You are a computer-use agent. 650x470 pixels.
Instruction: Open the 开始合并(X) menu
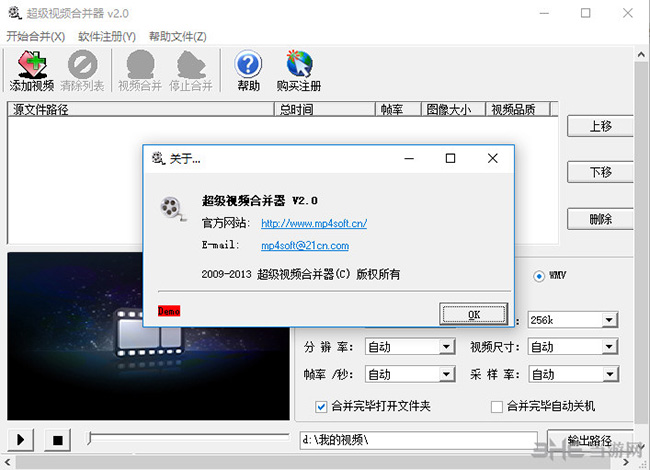pyautogui.click(x=36, y=36)
